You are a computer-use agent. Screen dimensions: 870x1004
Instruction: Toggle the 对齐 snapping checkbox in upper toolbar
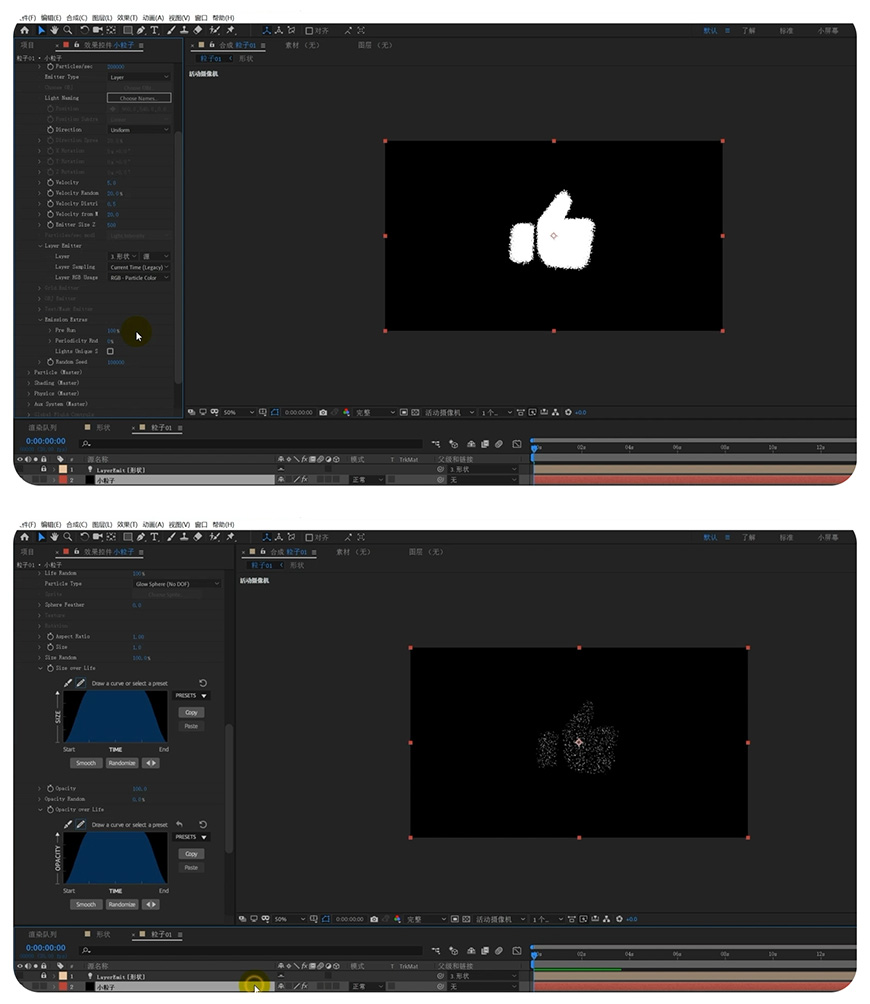pyautogui.click(x=309, y=31)
